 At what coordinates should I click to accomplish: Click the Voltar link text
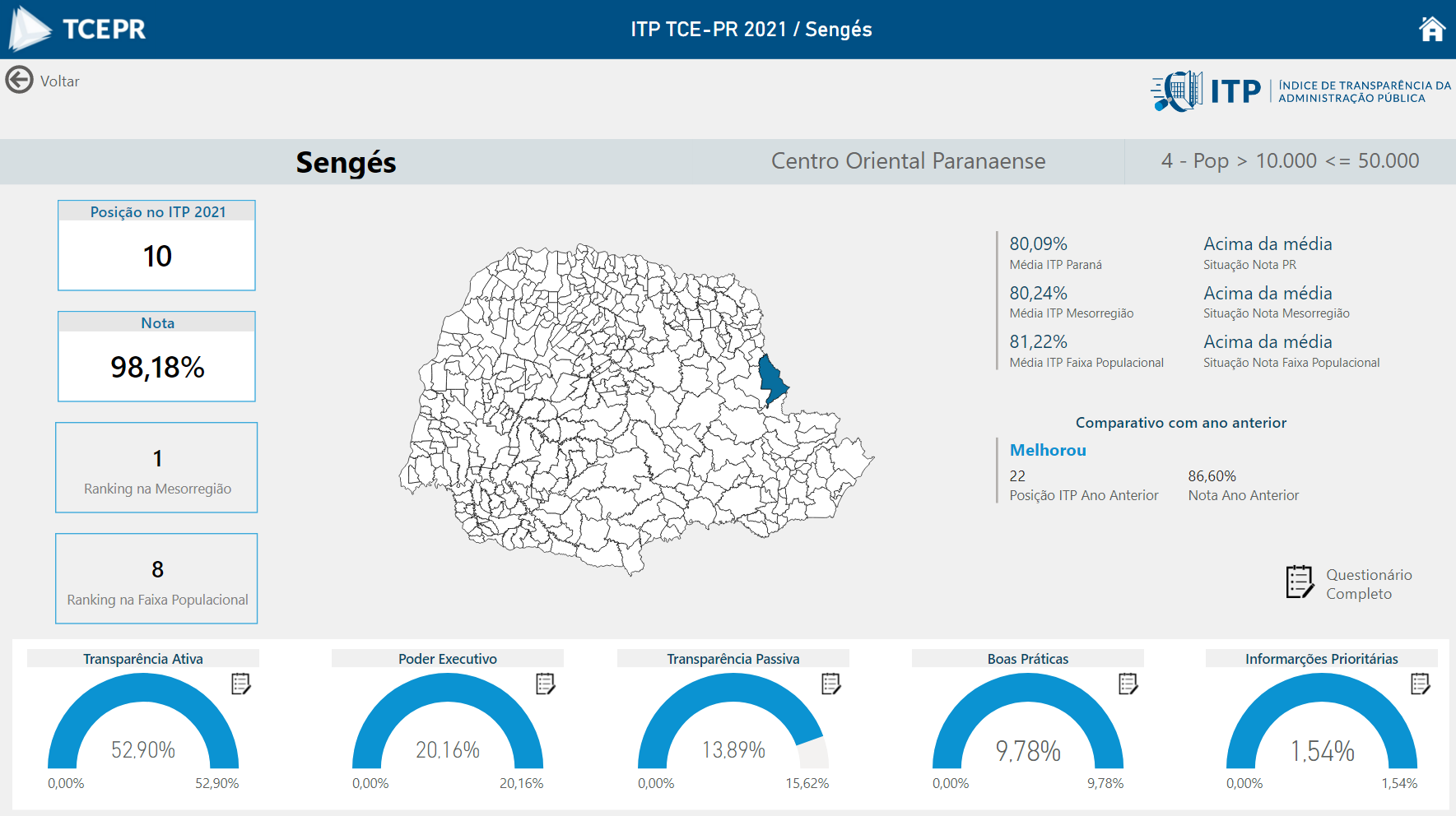(x=60, y=81)
